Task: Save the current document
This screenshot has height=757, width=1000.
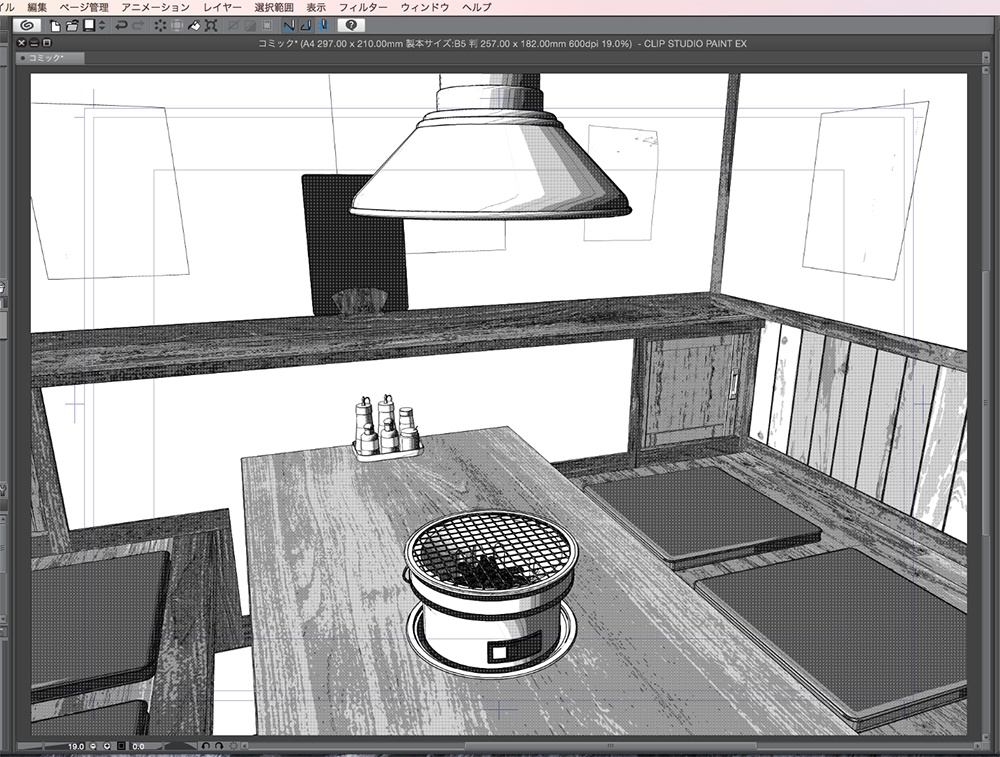Action: (x=89, y=26)
